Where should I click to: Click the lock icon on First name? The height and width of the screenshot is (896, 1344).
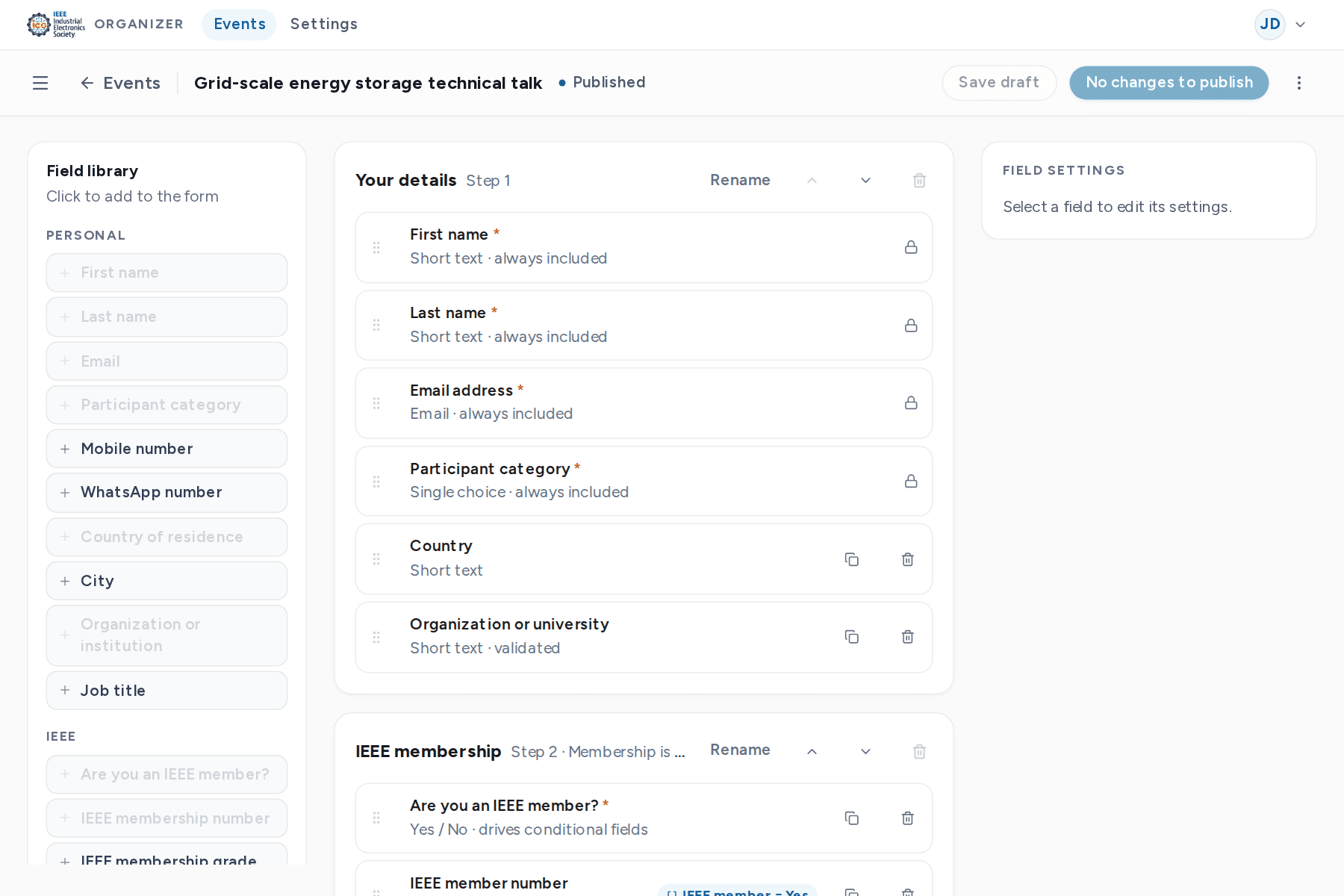[911, 247]
